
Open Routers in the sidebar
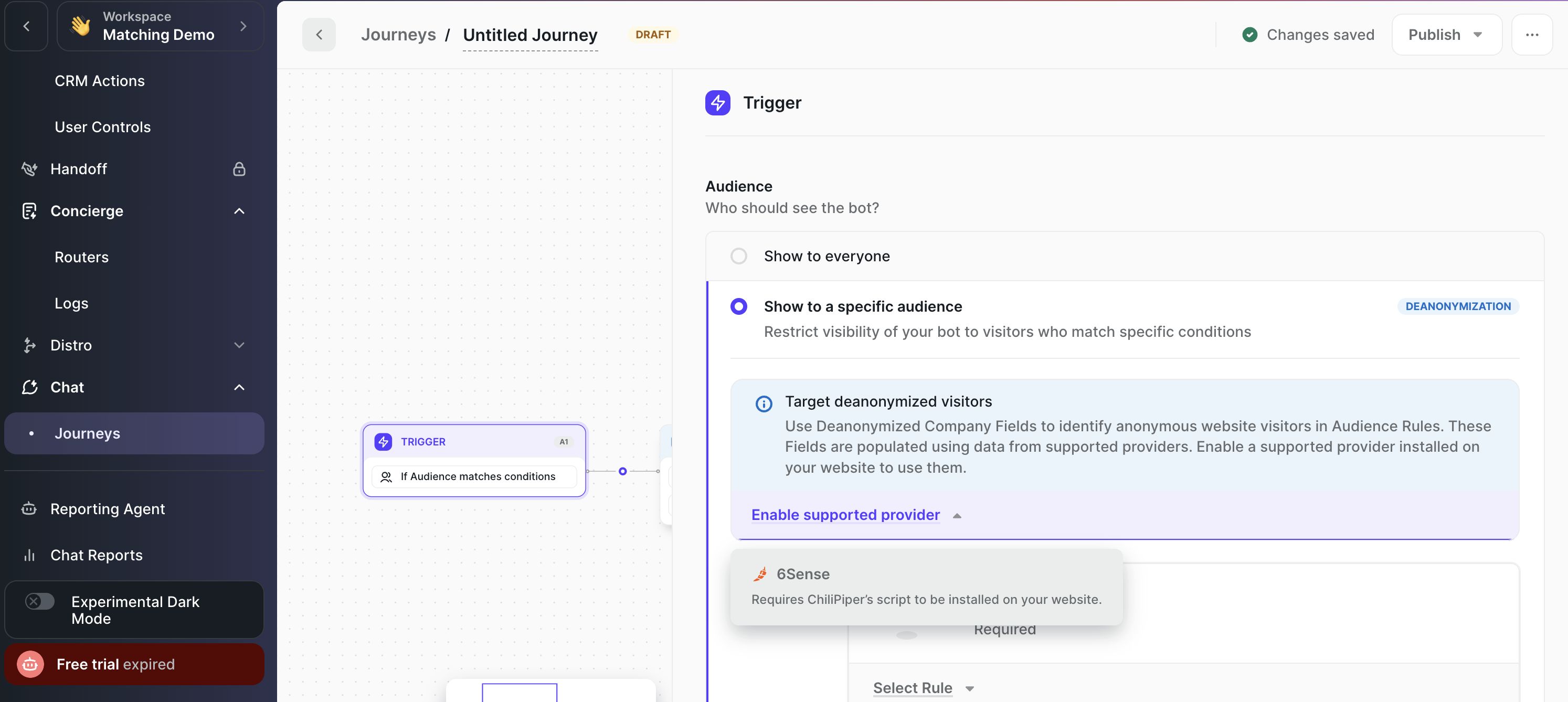81,257
